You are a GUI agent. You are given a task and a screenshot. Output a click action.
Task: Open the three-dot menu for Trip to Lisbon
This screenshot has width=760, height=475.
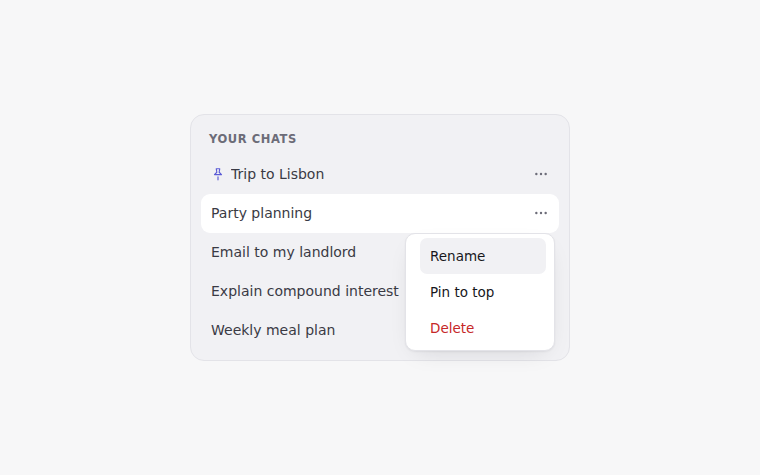540,174
